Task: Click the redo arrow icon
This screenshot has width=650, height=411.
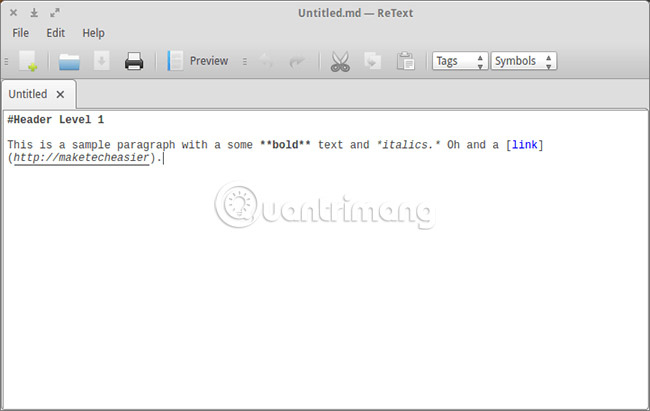Action: pyautogui.click(x=297, y=62)
